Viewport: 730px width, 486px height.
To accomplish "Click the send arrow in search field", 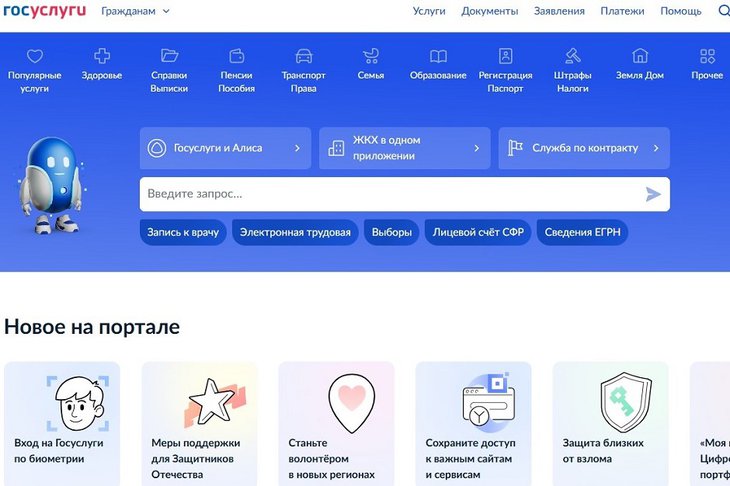I will tap(653, 194).
